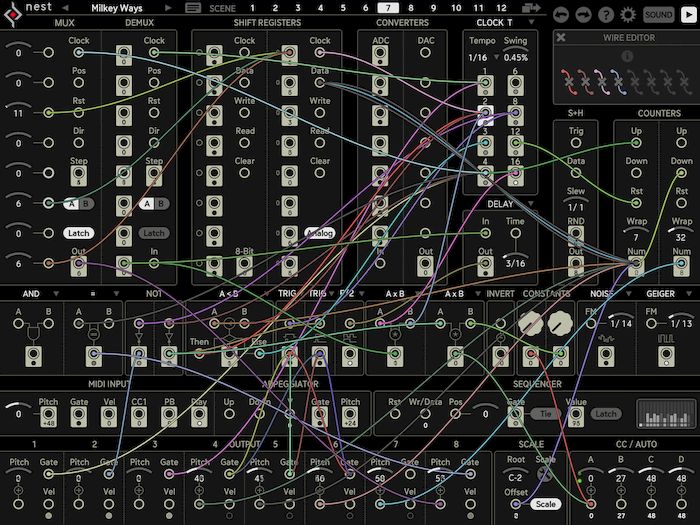Click the undo arrow button

click(563, 14)
